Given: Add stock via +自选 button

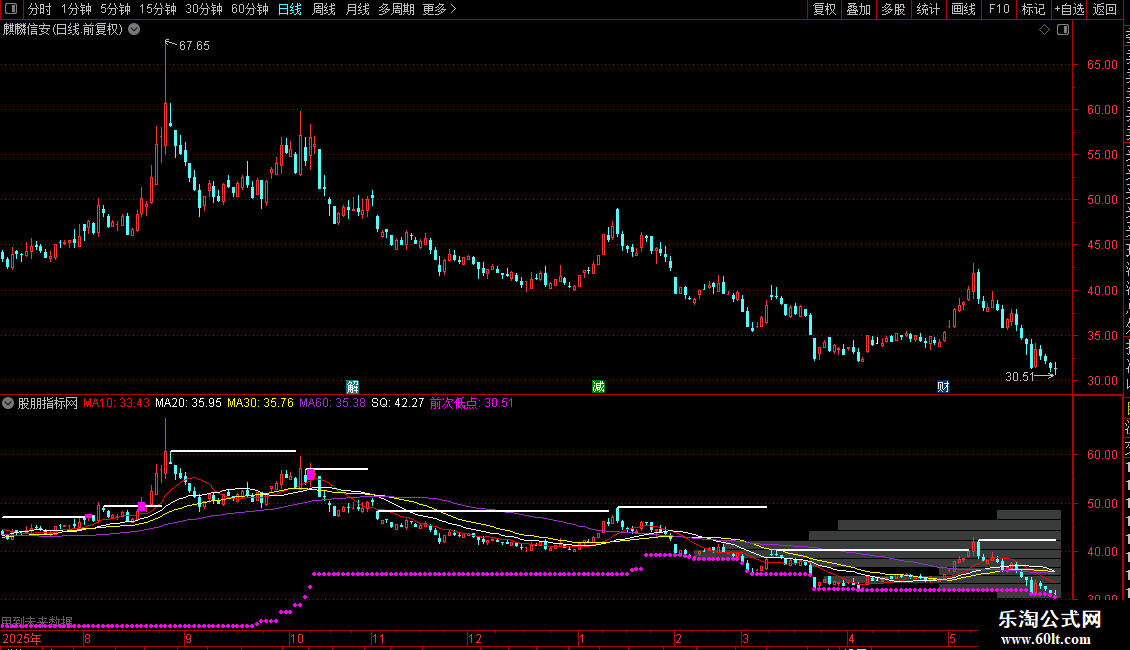Looking at the screenshot, I should (1069, 9).
